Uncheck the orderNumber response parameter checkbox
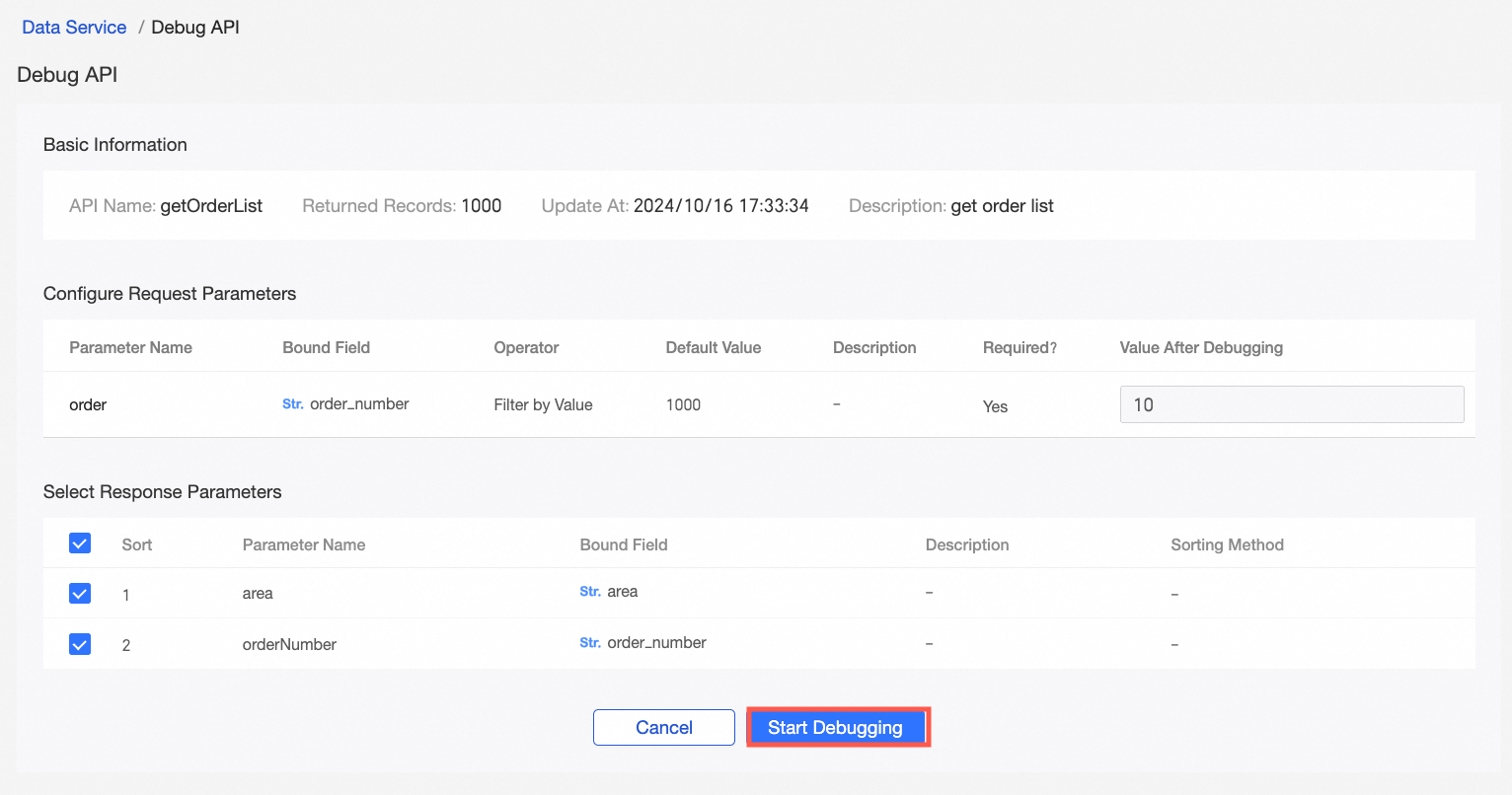Viewport: 1512px width, 795px height. (x=80, y=644)
